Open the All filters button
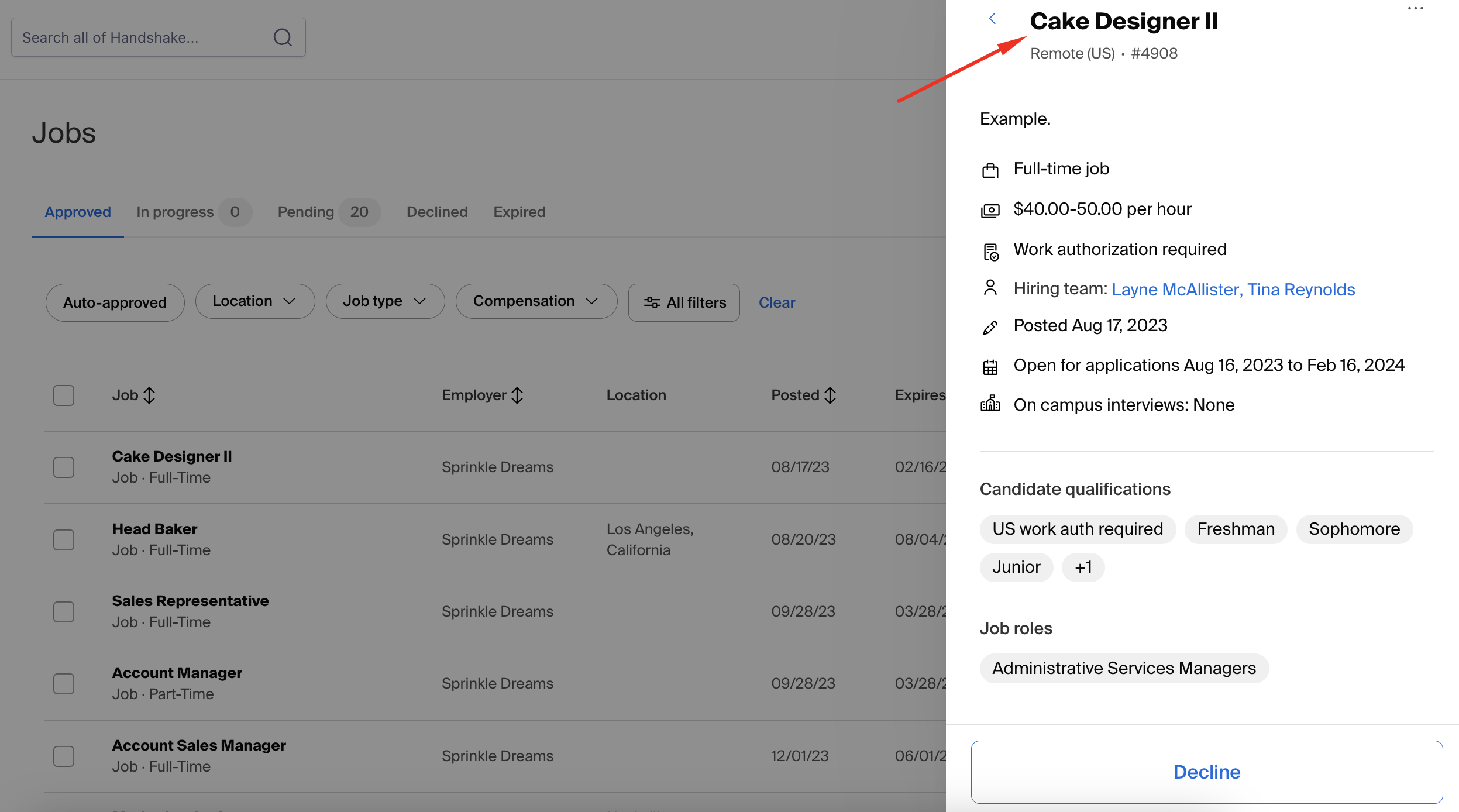The height and width of the screenshot is (812, 1459). 684,302
